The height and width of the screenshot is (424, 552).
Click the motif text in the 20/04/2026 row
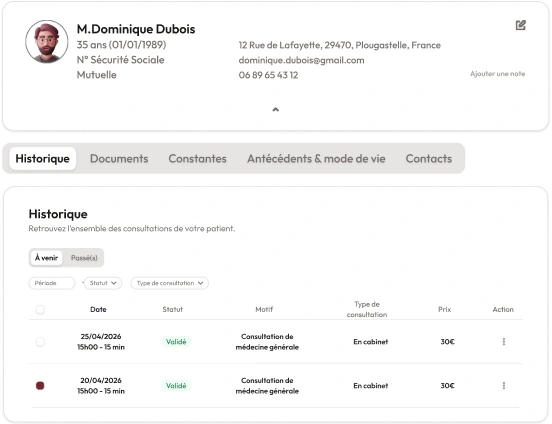point(267,386)
